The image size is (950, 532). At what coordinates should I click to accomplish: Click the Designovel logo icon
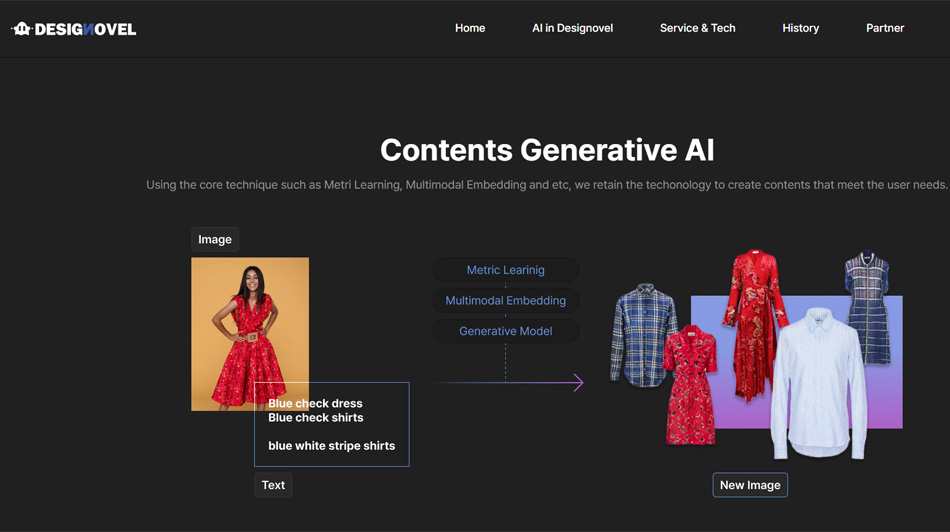(22, 29)
